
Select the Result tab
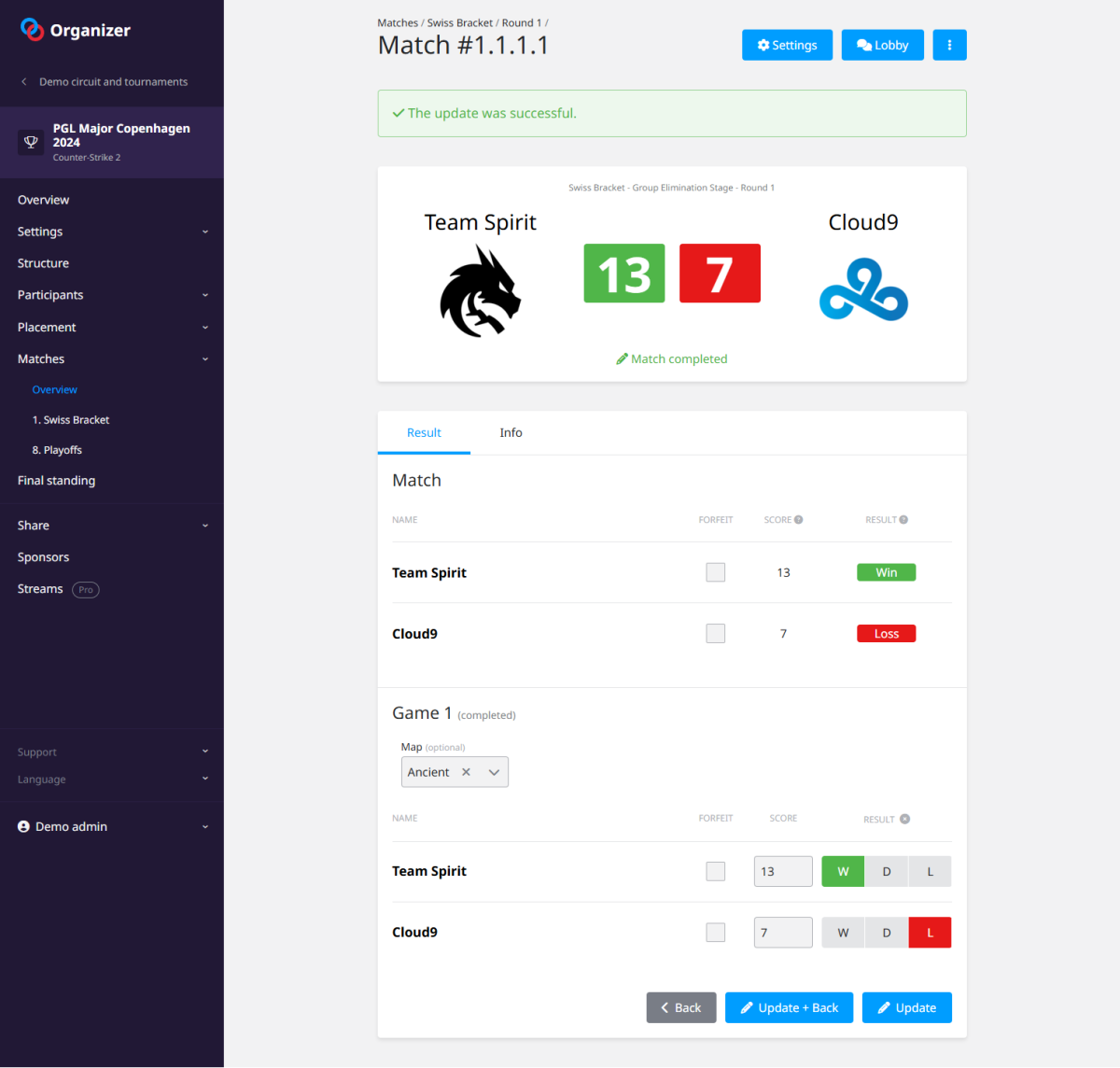424,432
